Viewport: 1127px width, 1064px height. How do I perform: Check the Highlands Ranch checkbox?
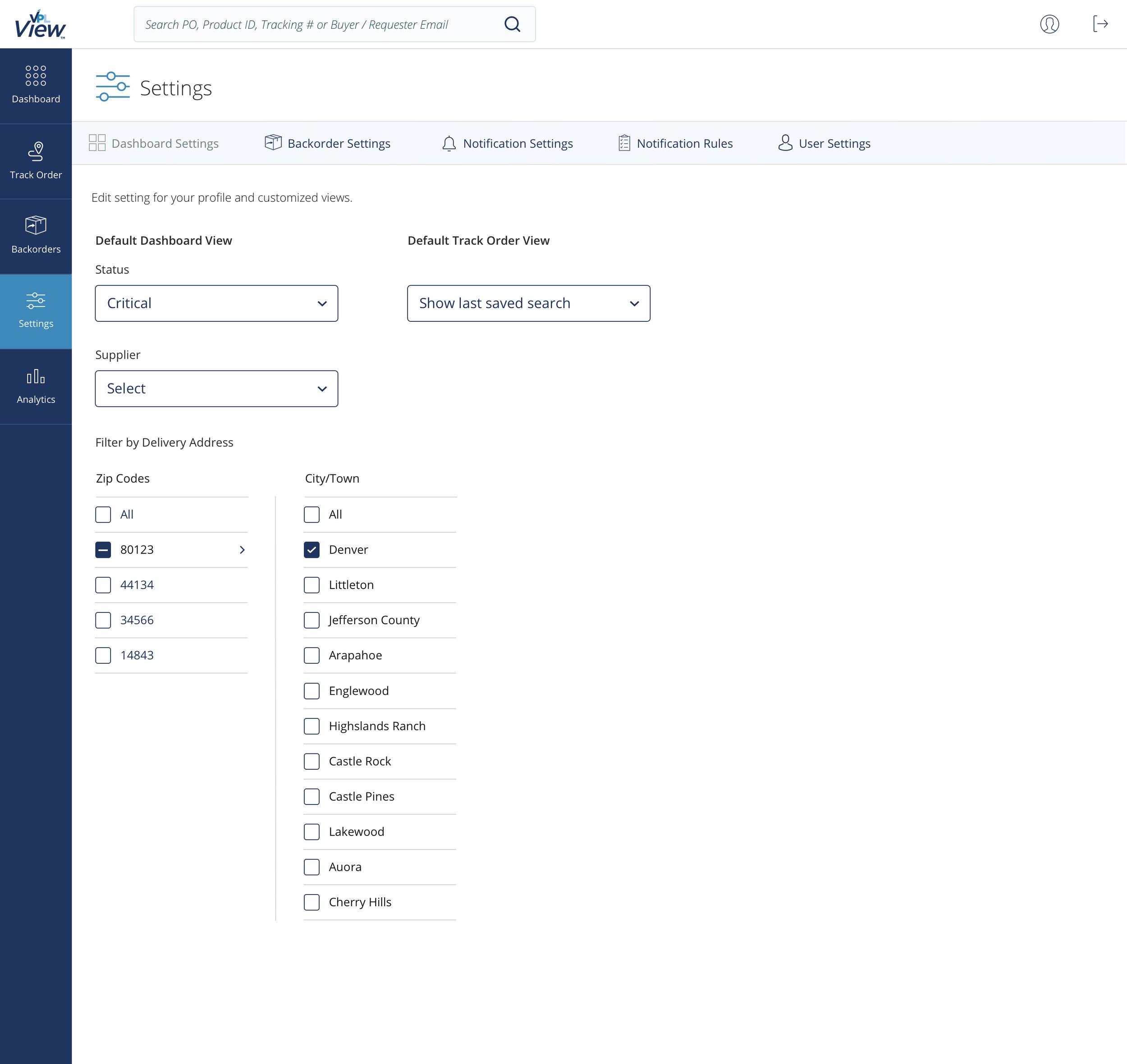point(312,726)
